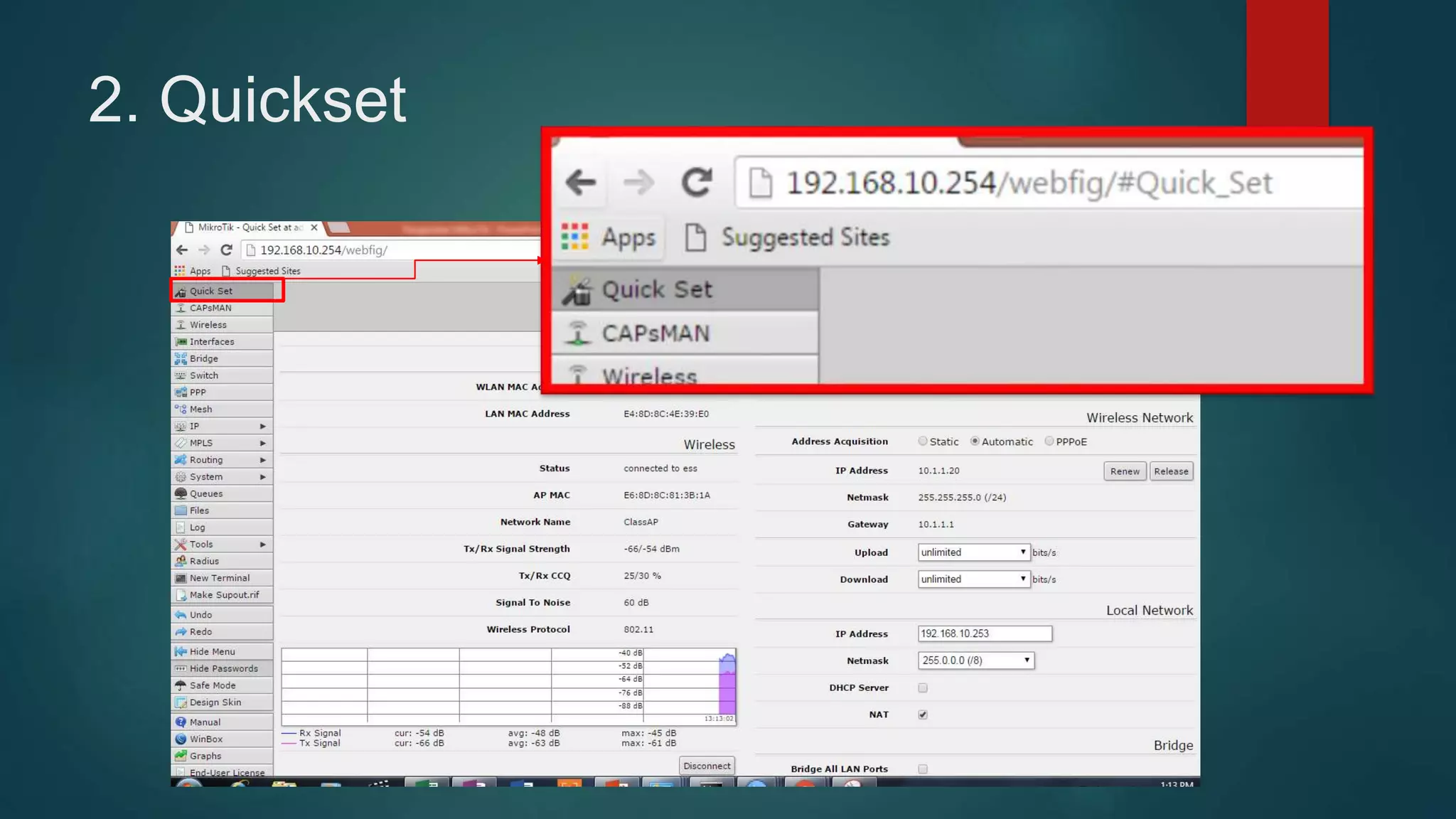Open the Wireless menu entry
Viewport: 1456px width, 819px height.
point(222,325)
